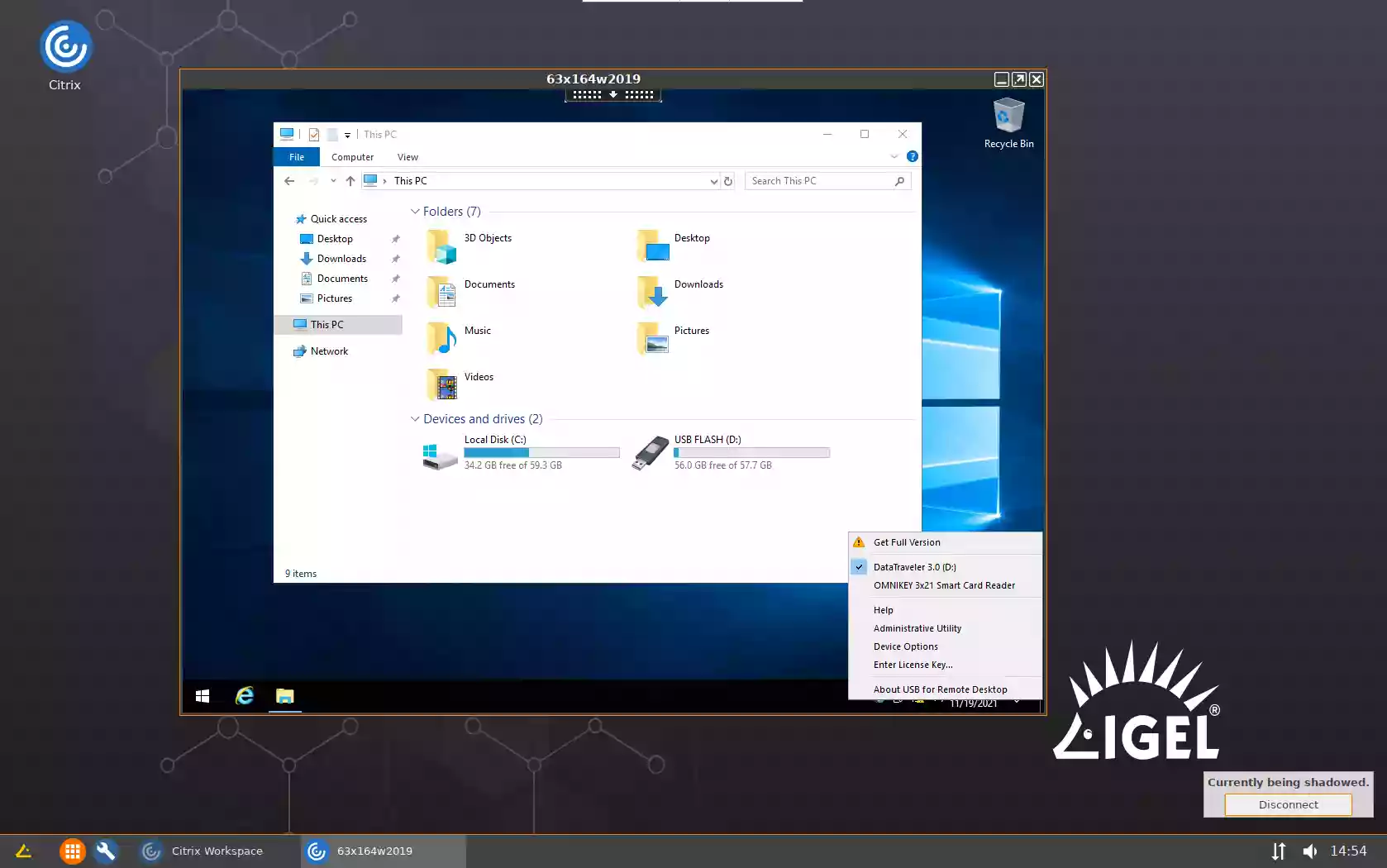The image size is (1387, 868).
Task: Open the Music folder
Action: [x=460, y=340]
